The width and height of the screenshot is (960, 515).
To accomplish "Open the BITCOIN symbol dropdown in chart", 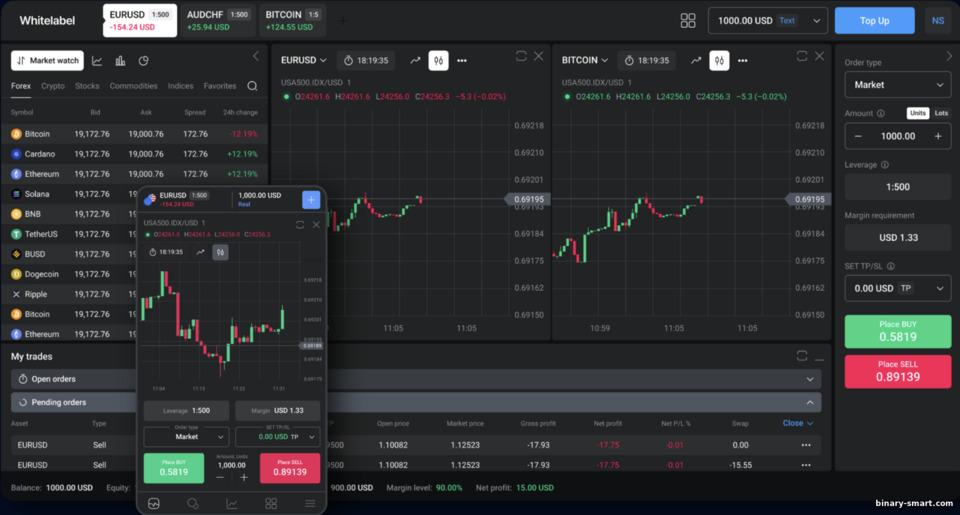I will (x=585, y=60).
